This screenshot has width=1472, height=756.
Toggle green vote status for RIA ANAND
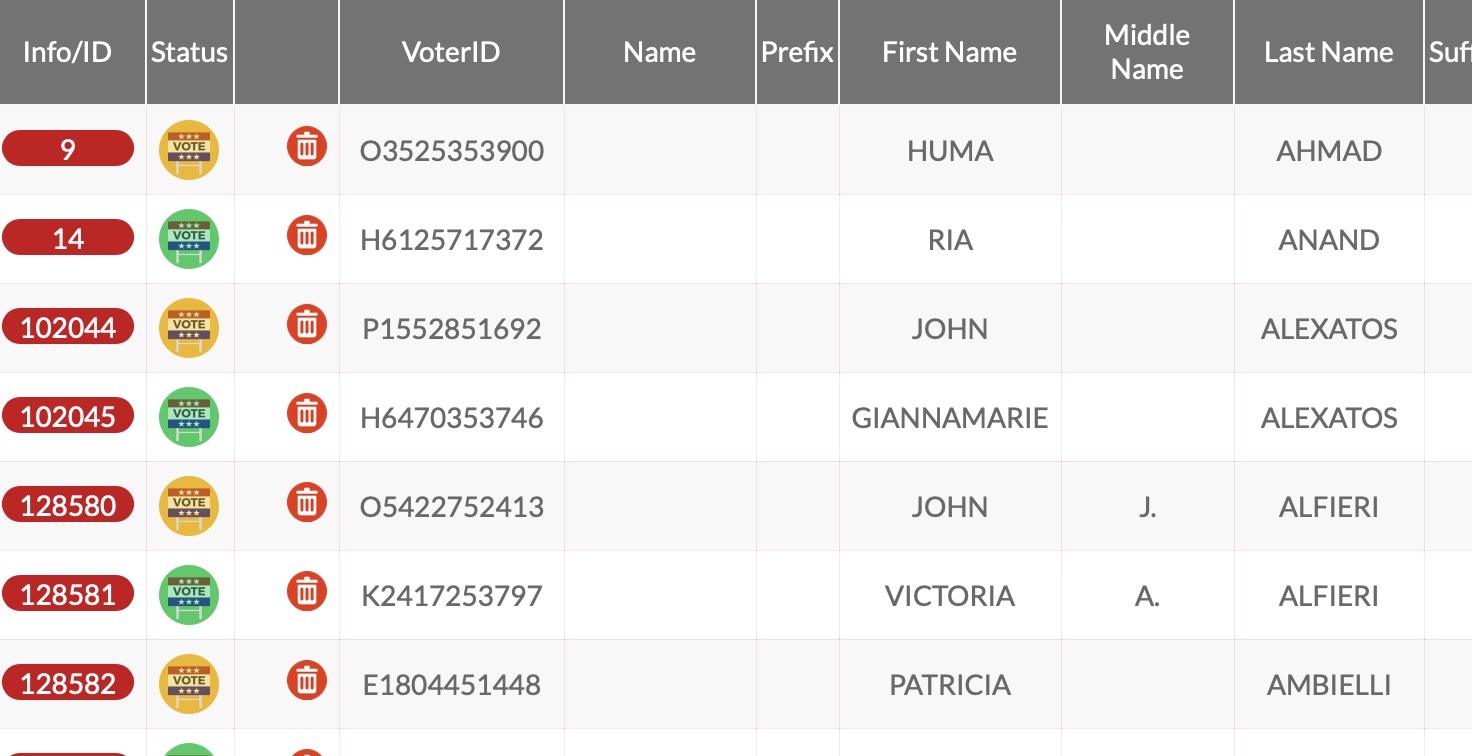(189, 239)
